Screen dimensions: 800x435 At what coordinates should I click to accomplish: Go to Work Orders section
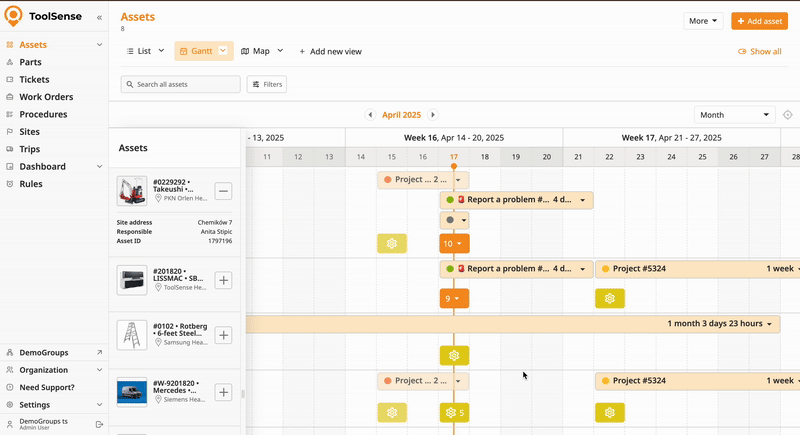46,97
